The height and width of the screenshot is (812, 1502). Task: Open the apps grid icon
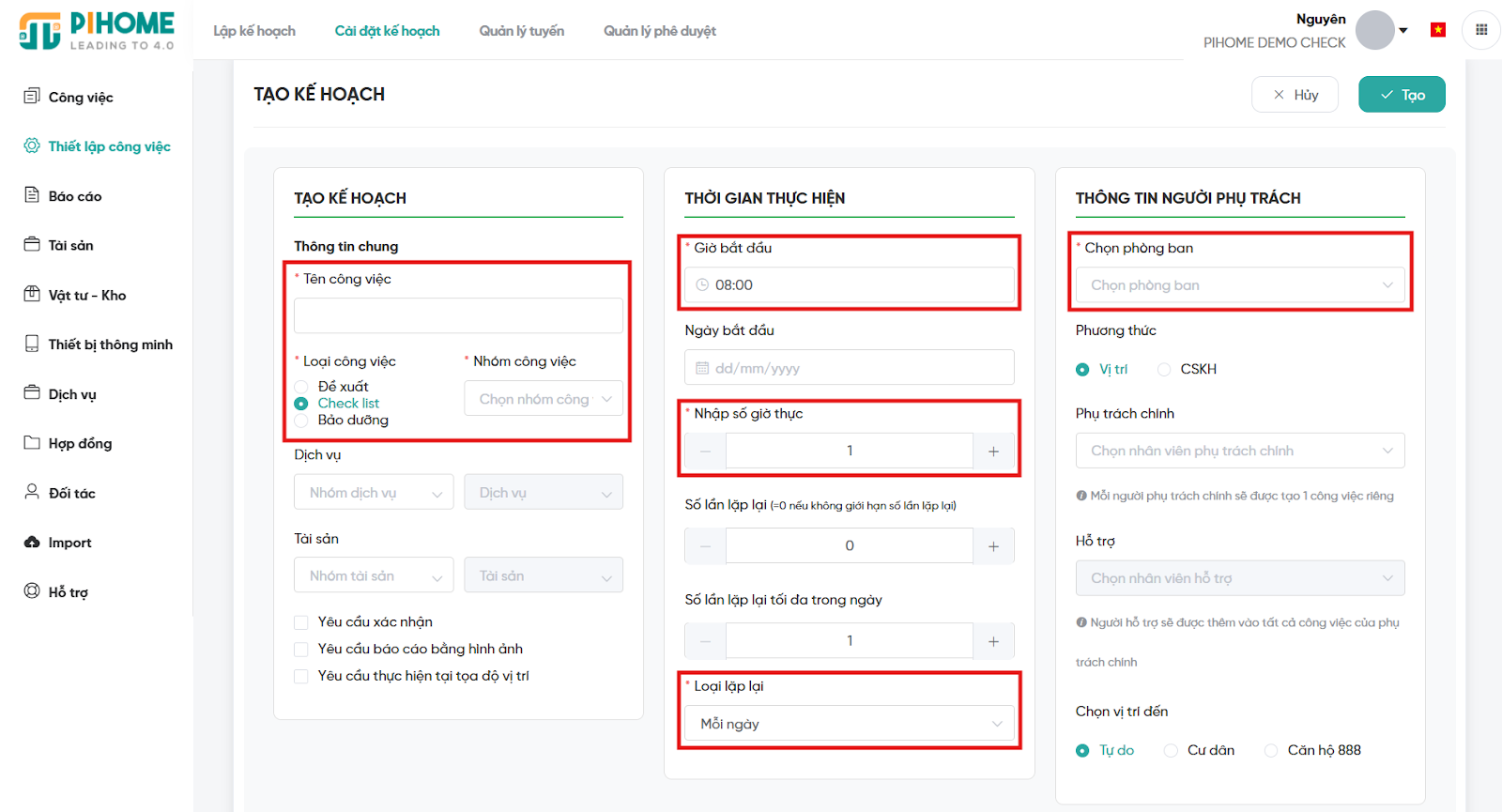tap(1481, 30)
